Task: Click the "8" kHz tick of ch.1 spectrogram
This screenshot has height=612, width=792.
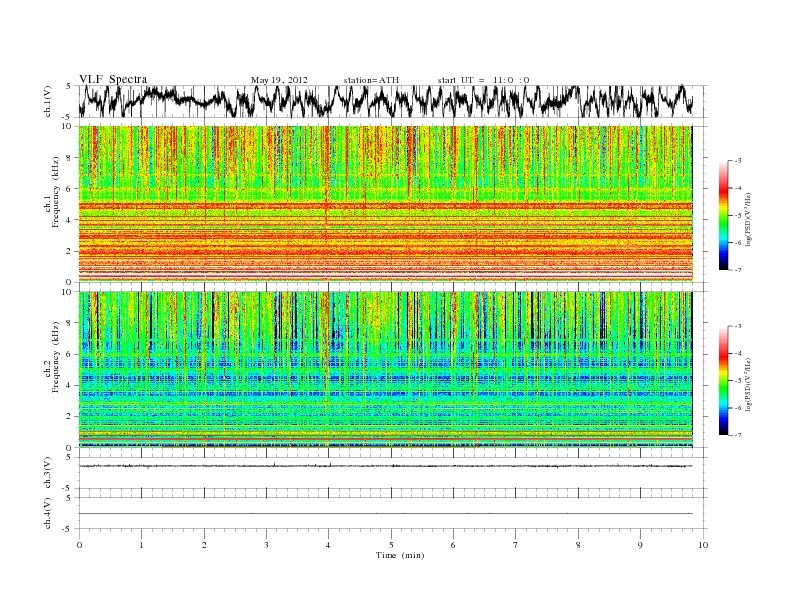Action: (x=70, y=158)
